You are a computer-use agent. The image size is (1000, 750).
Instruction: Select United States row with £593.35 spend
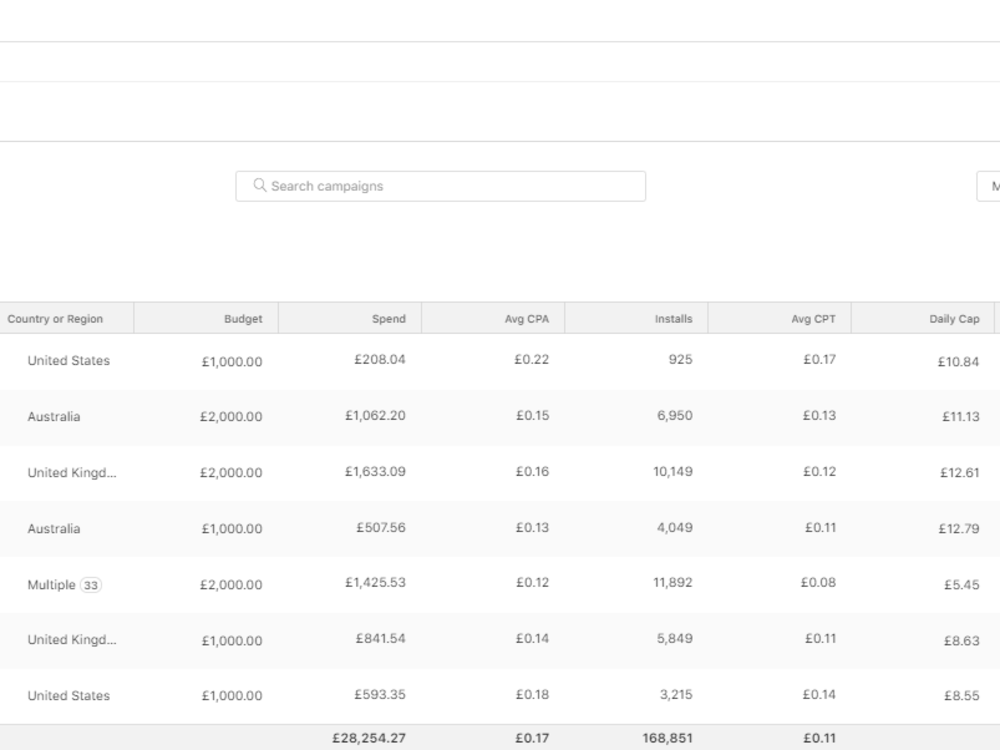tap(500, 696)
